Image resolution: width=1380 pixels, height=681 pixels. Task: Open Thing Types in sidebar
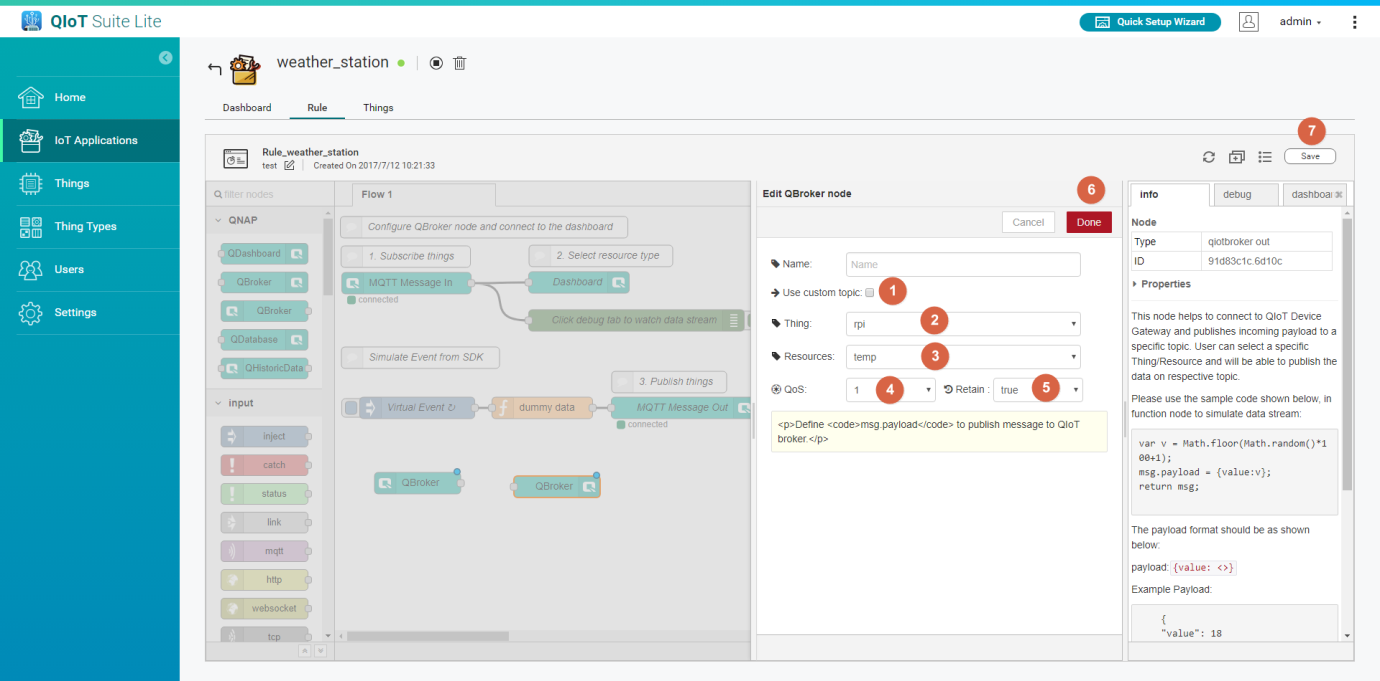(85, 227)
